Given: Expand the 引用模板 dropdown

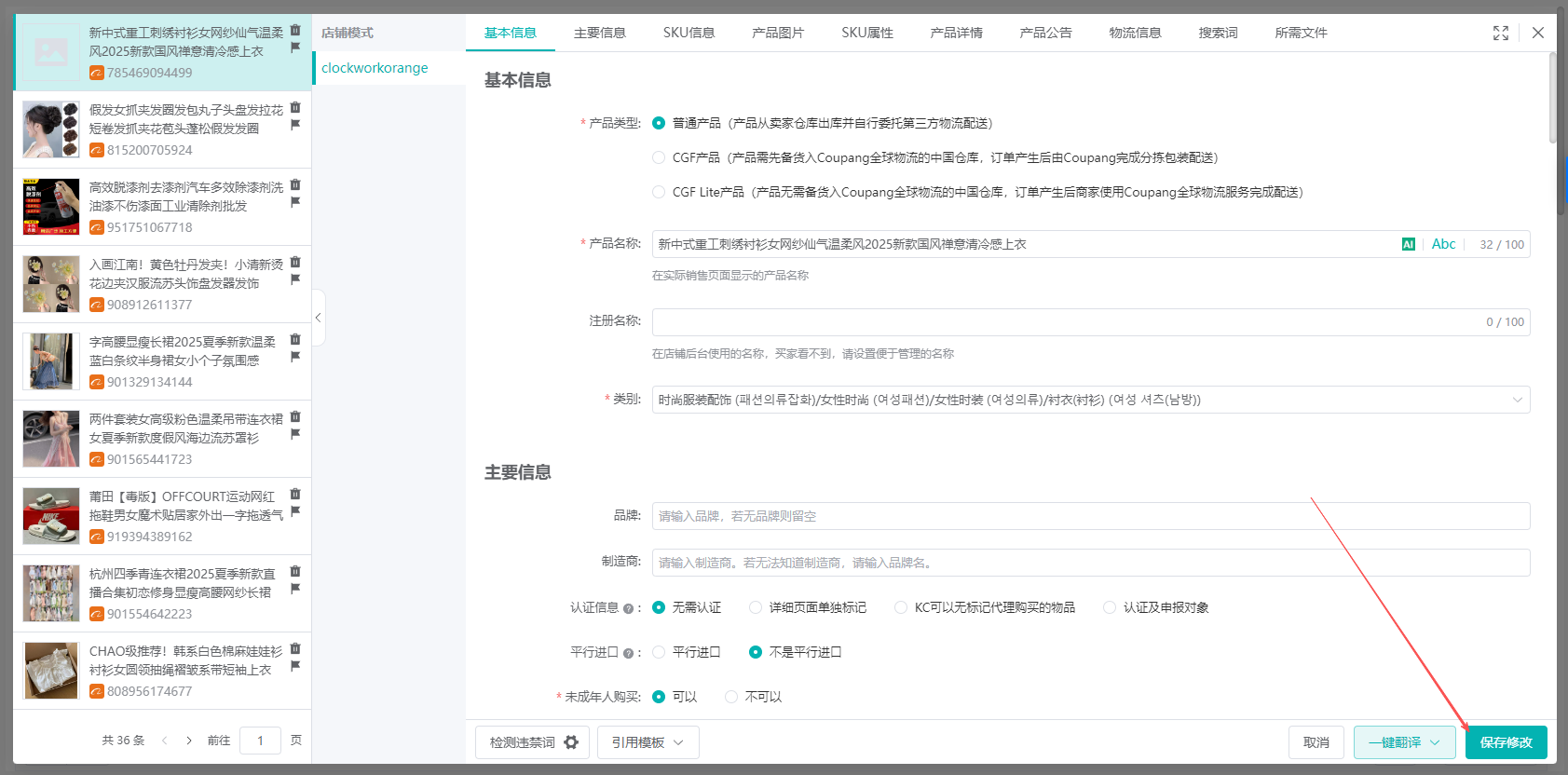Looking at the screenshot, I should [648, 742].
